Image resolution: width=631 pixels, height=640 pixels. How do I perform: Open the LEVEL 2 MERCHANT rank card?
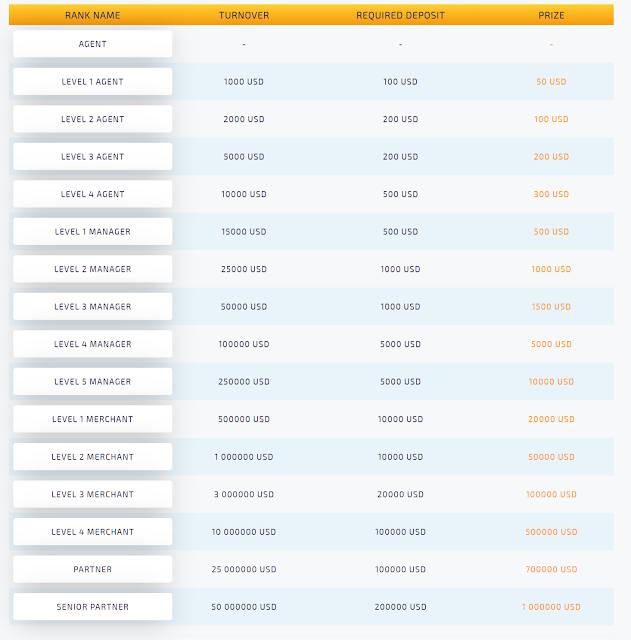pyautogui.click(x=93, y=457)
